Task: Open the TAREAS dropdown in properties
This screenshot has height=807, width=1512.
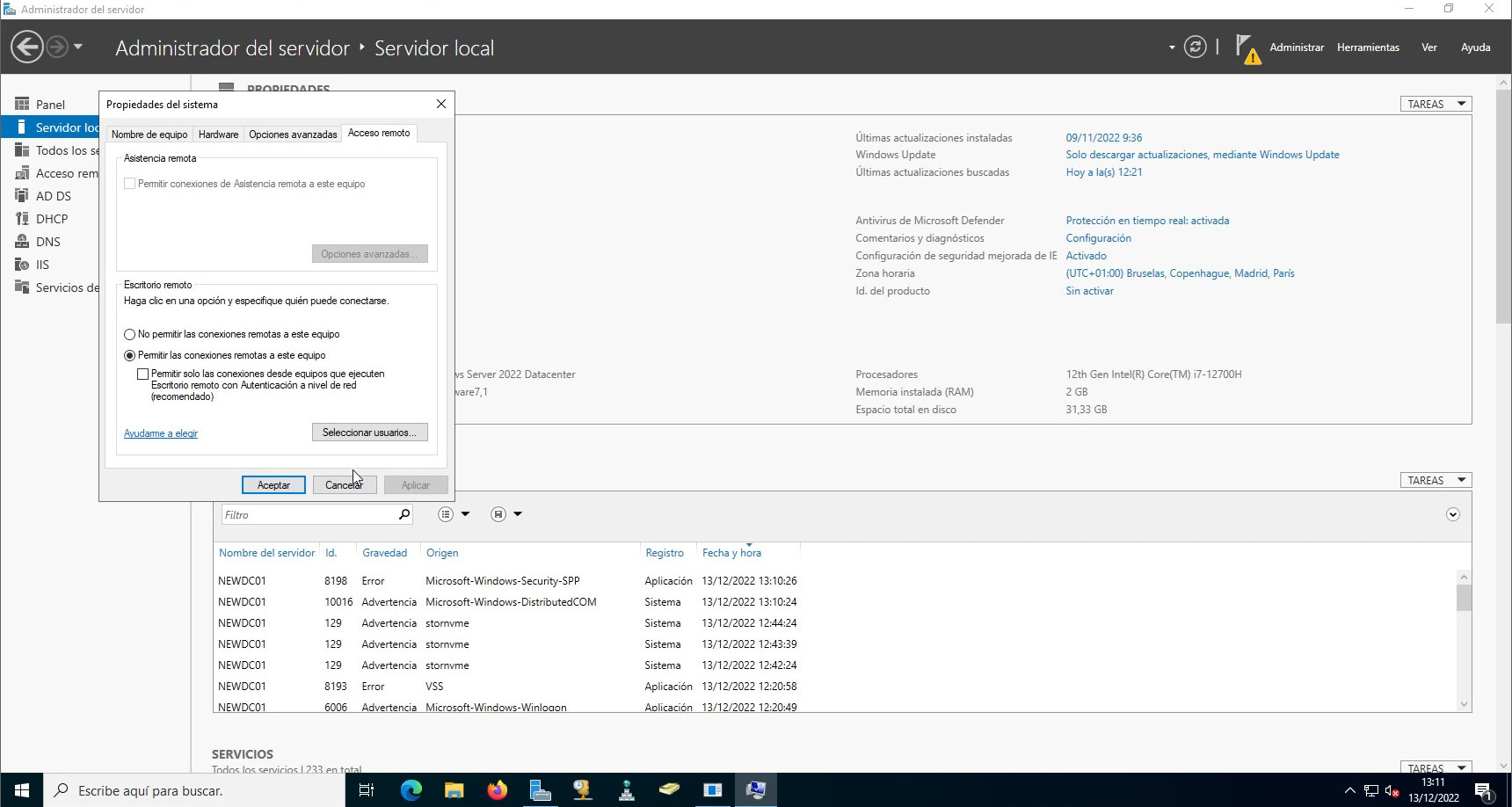Action: click(x=1435, y=104)
